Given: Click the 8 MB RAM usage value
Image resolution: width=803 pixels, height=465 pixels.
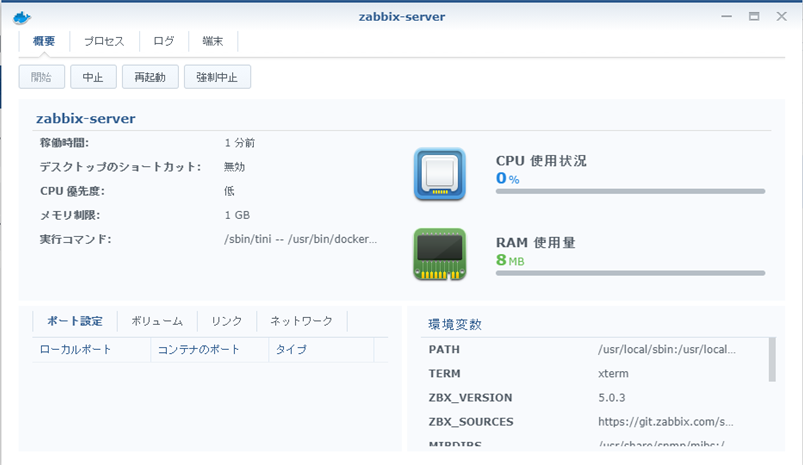Looking at the screenshot, I should coord(510,260).
